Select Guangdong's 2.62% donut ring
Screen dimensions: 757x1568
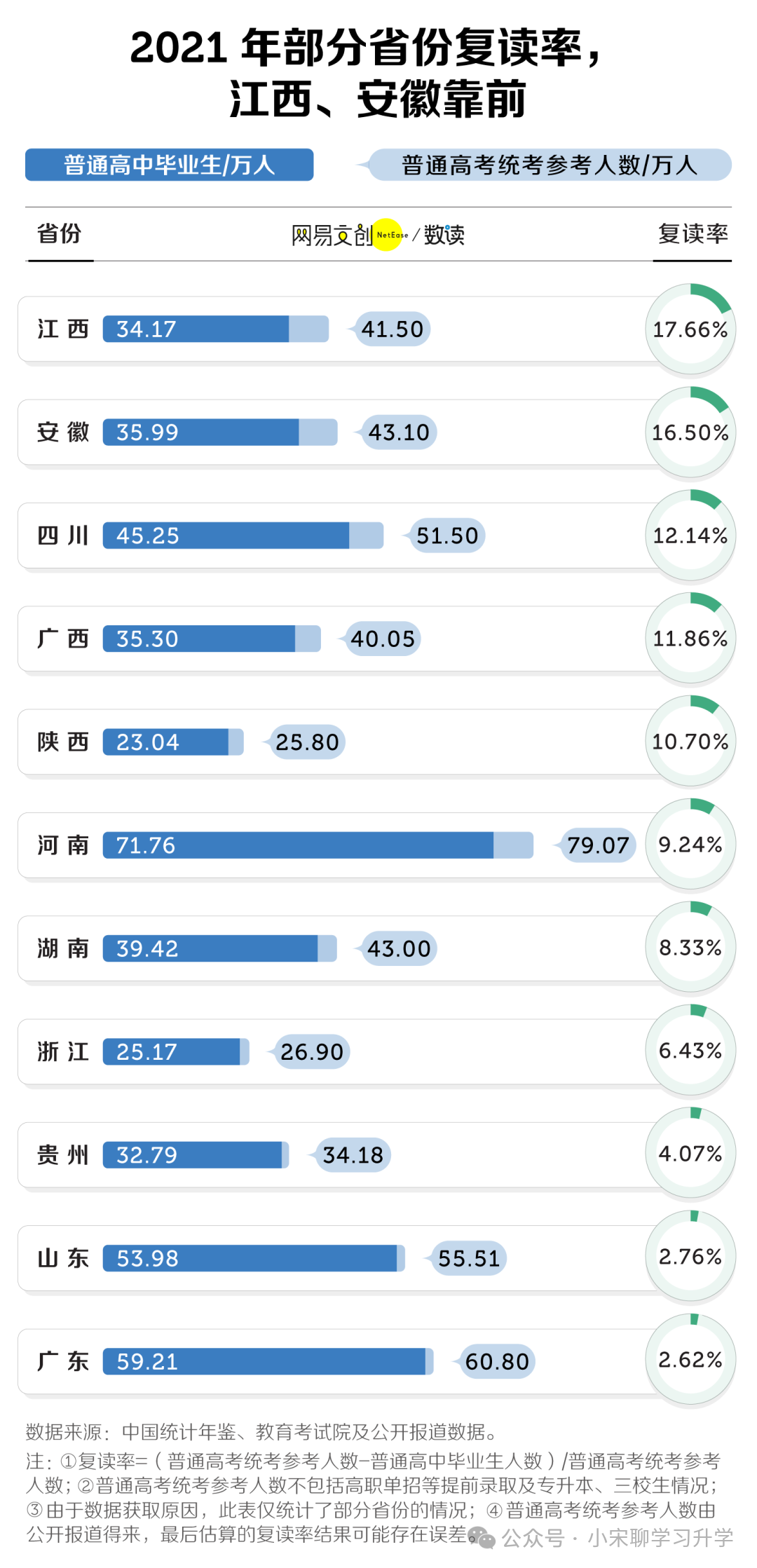690,1360
